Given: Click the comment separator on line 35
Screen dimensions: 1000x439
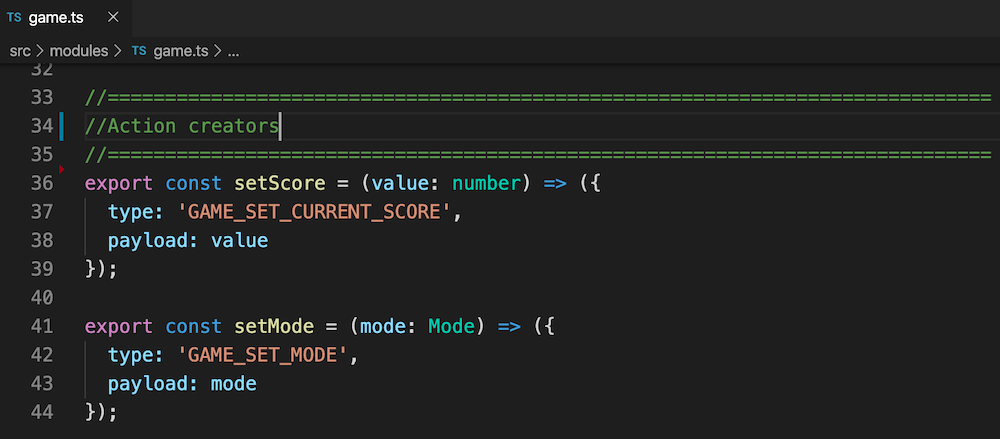Looking at the screenshot, I should [538, 155].
